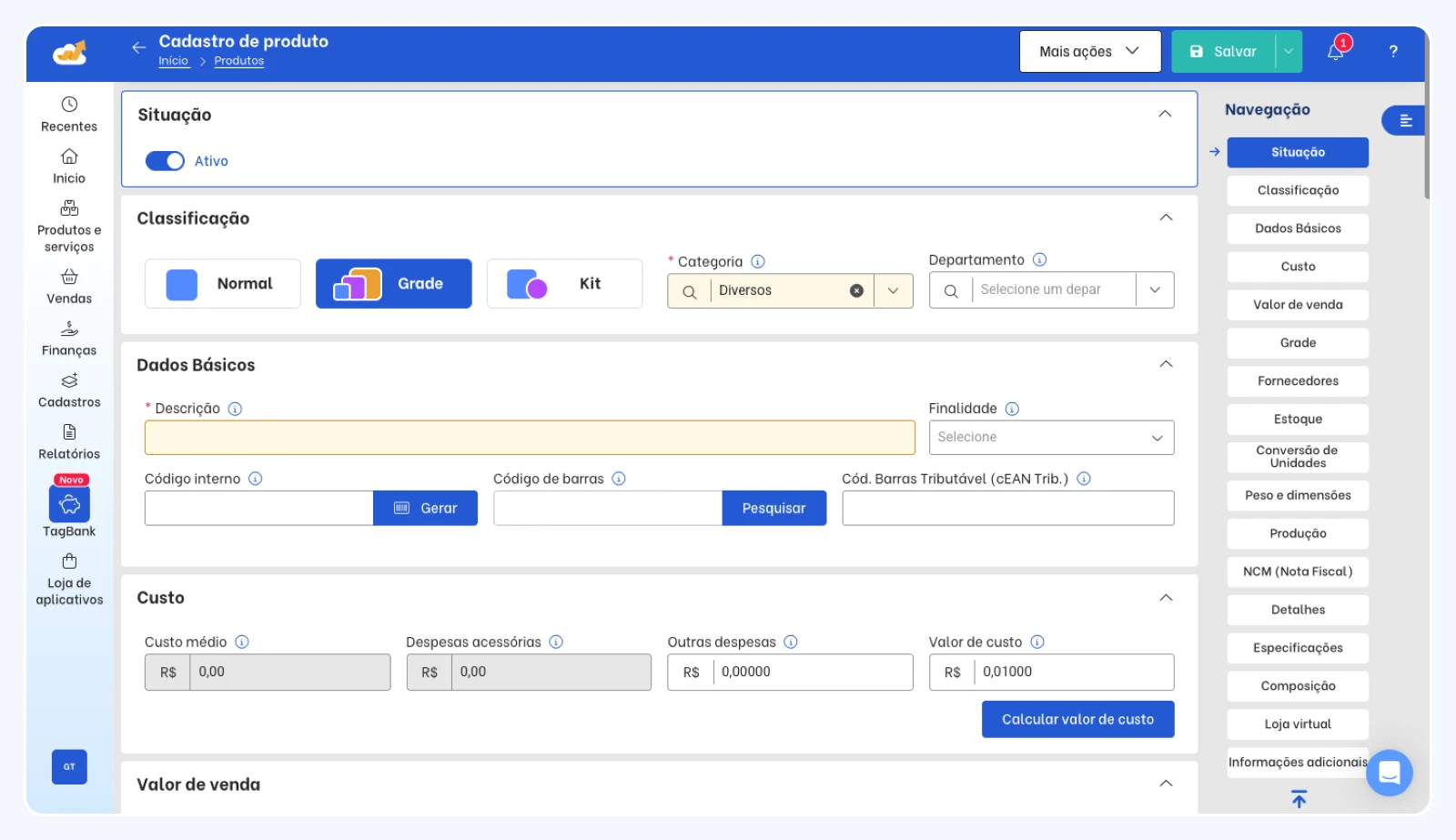Go to Produtos e serviços sidebar item
The height and width of the screenshot is (840, 1456).
(69, 227)
